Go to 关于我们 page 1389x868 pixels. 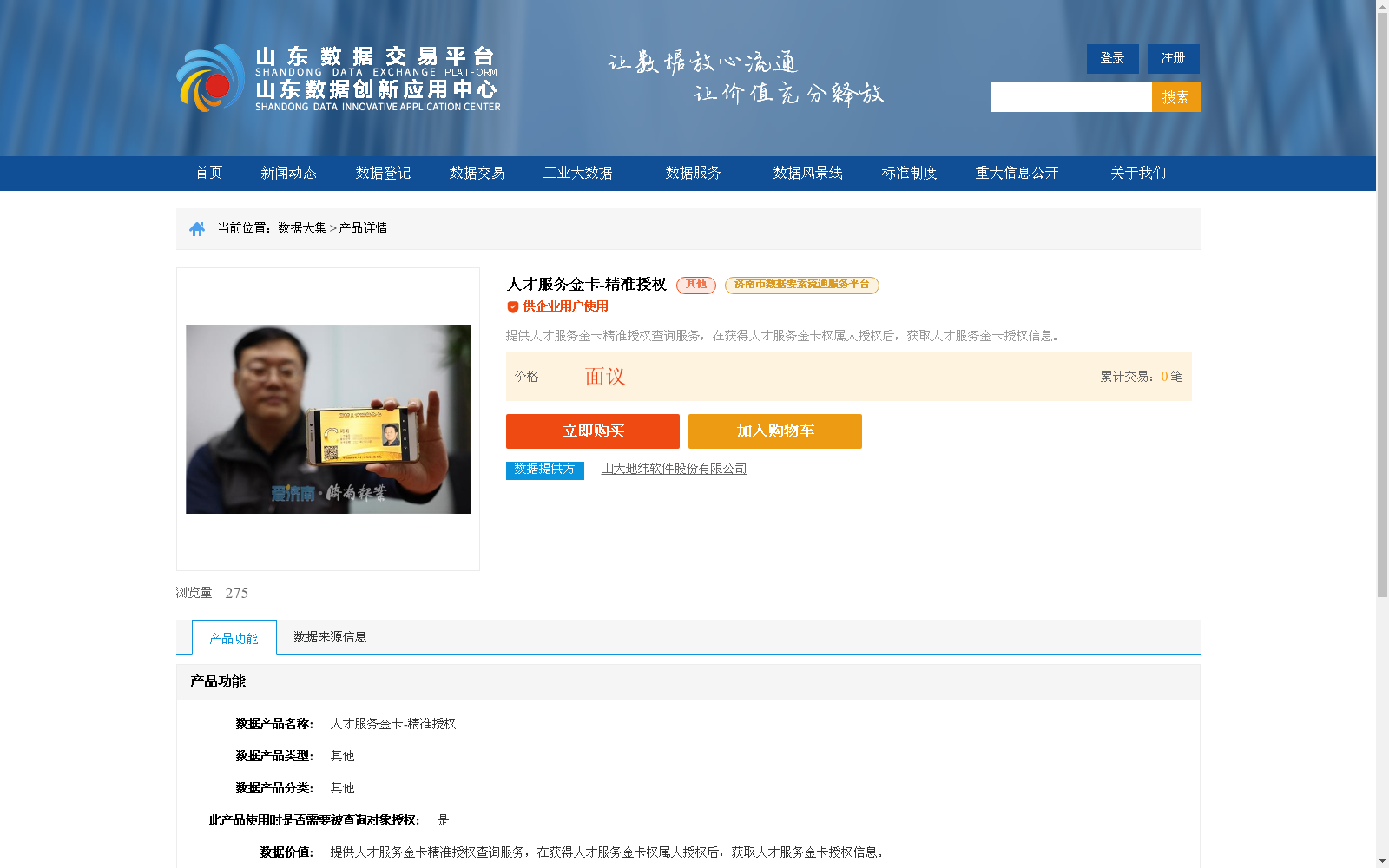pyautogui.click(x=1137, y=173)
